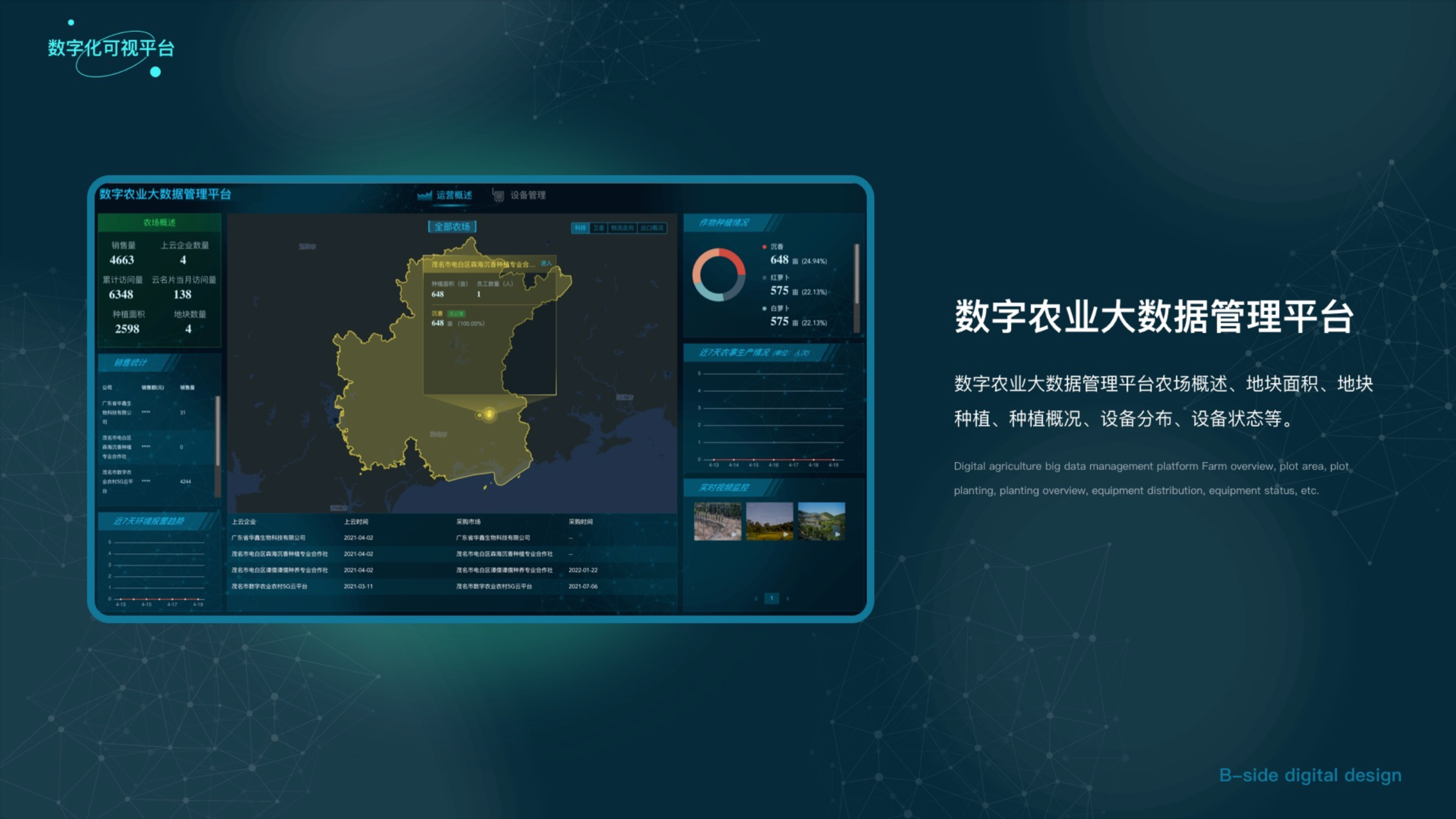
Task: Click the 采购时间 column header
Action: pyautogui.click(x=581, y=522)
